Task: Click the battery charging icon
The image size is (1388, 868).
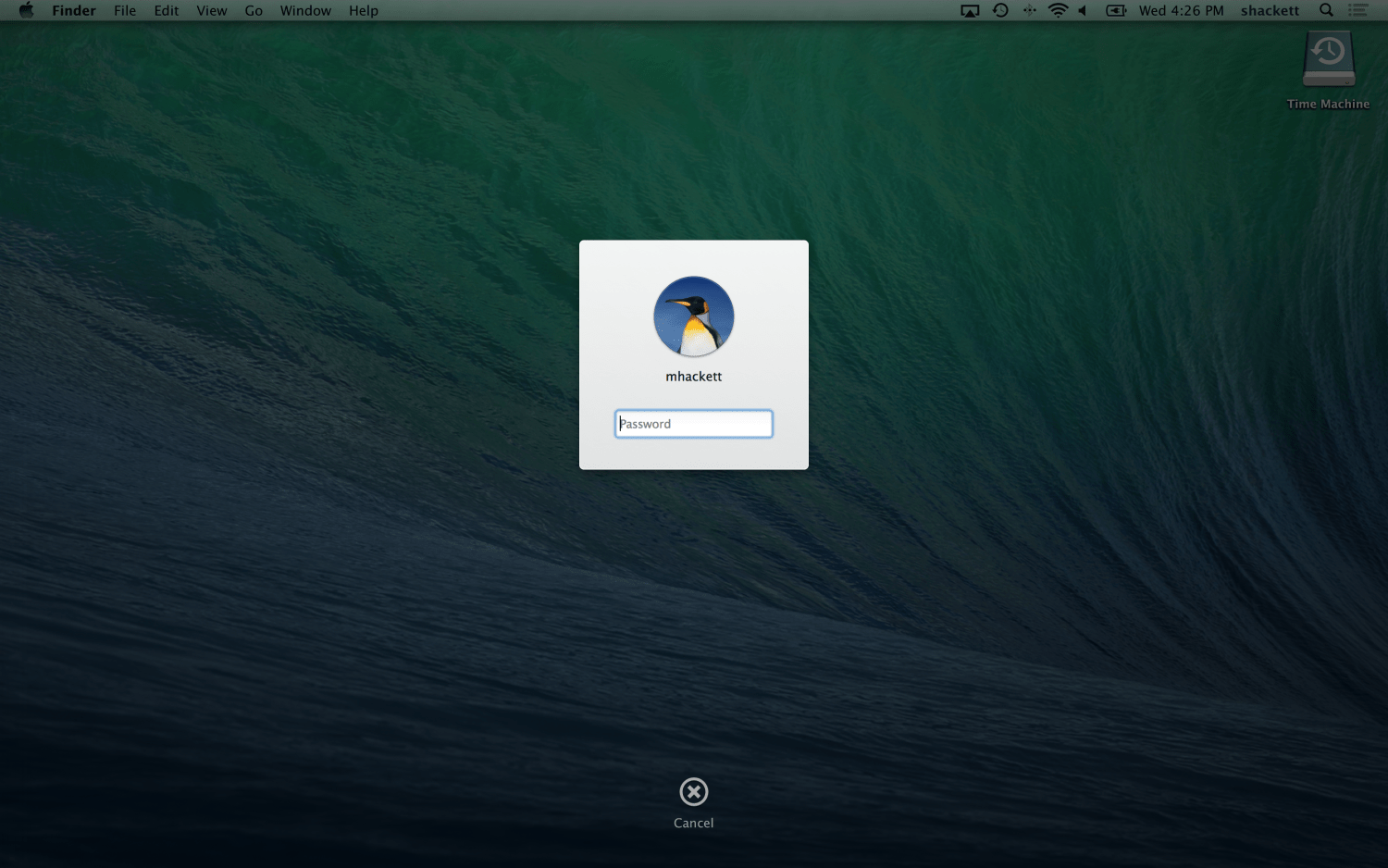Action: 1116,11
